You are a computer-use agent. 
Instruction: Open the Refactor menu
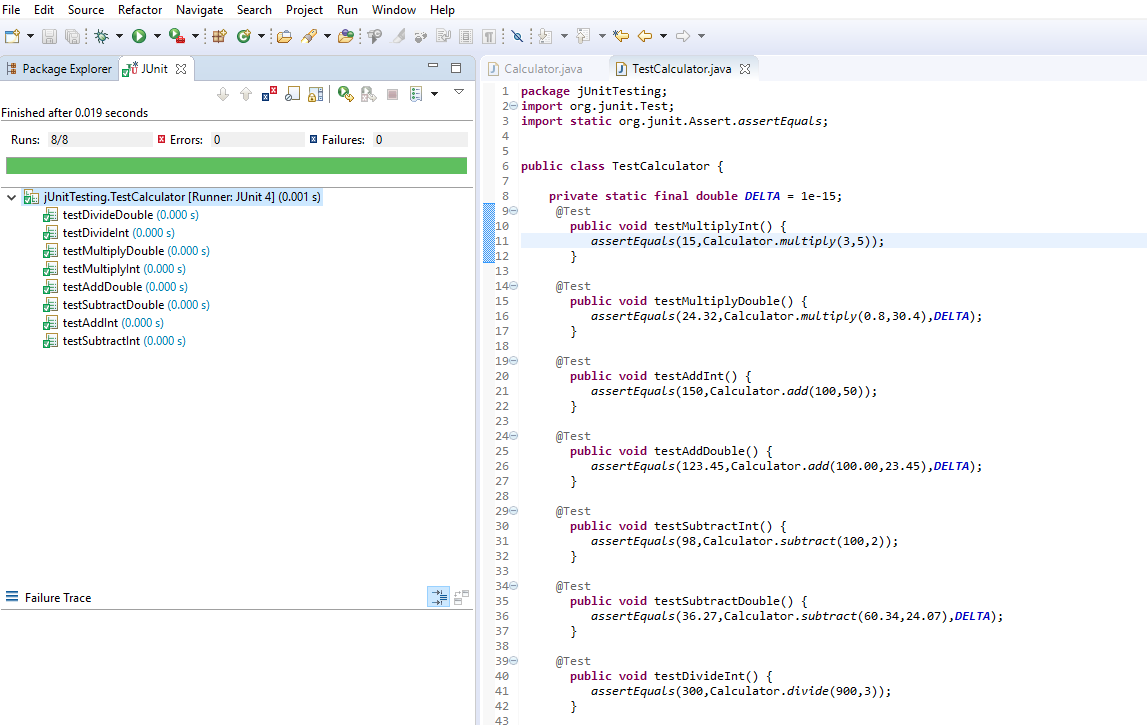[x=140, y=10]
